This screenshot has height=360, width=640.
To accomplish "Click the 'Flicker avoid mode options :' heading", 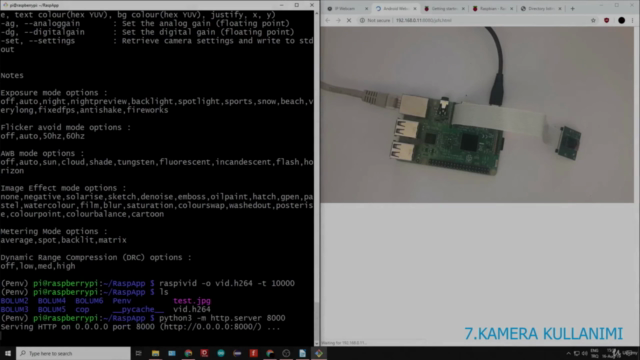I will [x=65, y=127].
